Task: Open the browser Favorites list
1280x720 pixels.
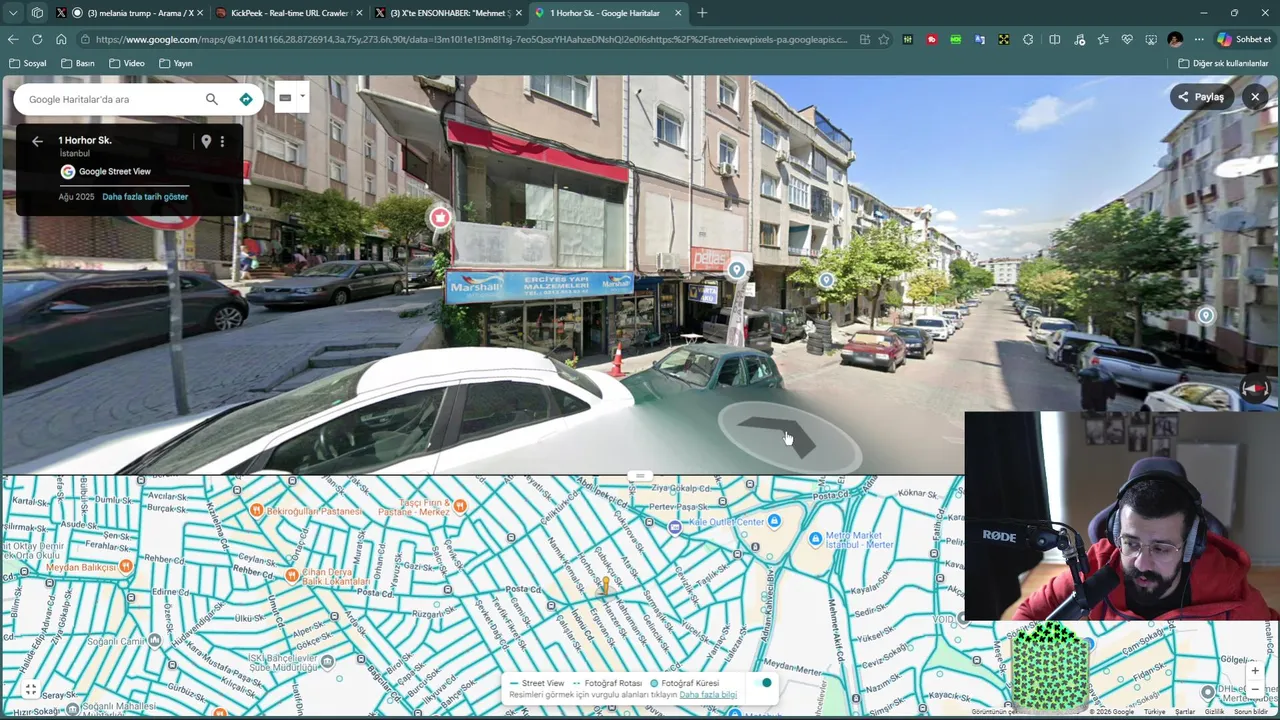Action: point(1103,39)
